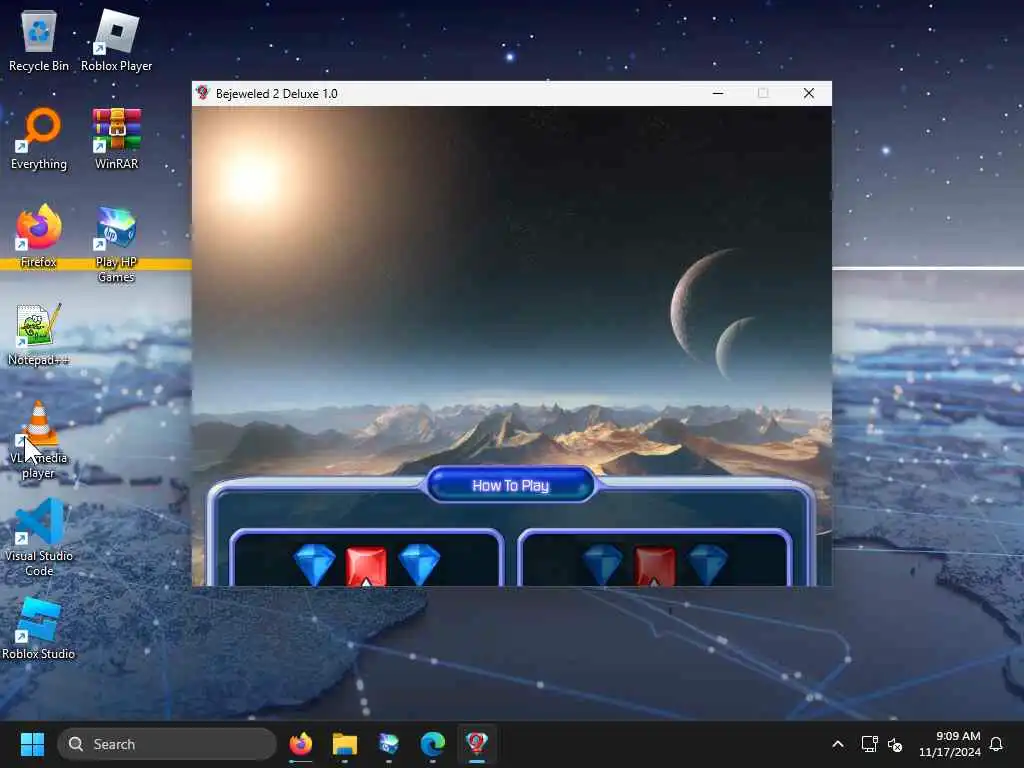Click the muted volume tray icon
Viewport: 1024px width, 768px height.
pos(895,744)
